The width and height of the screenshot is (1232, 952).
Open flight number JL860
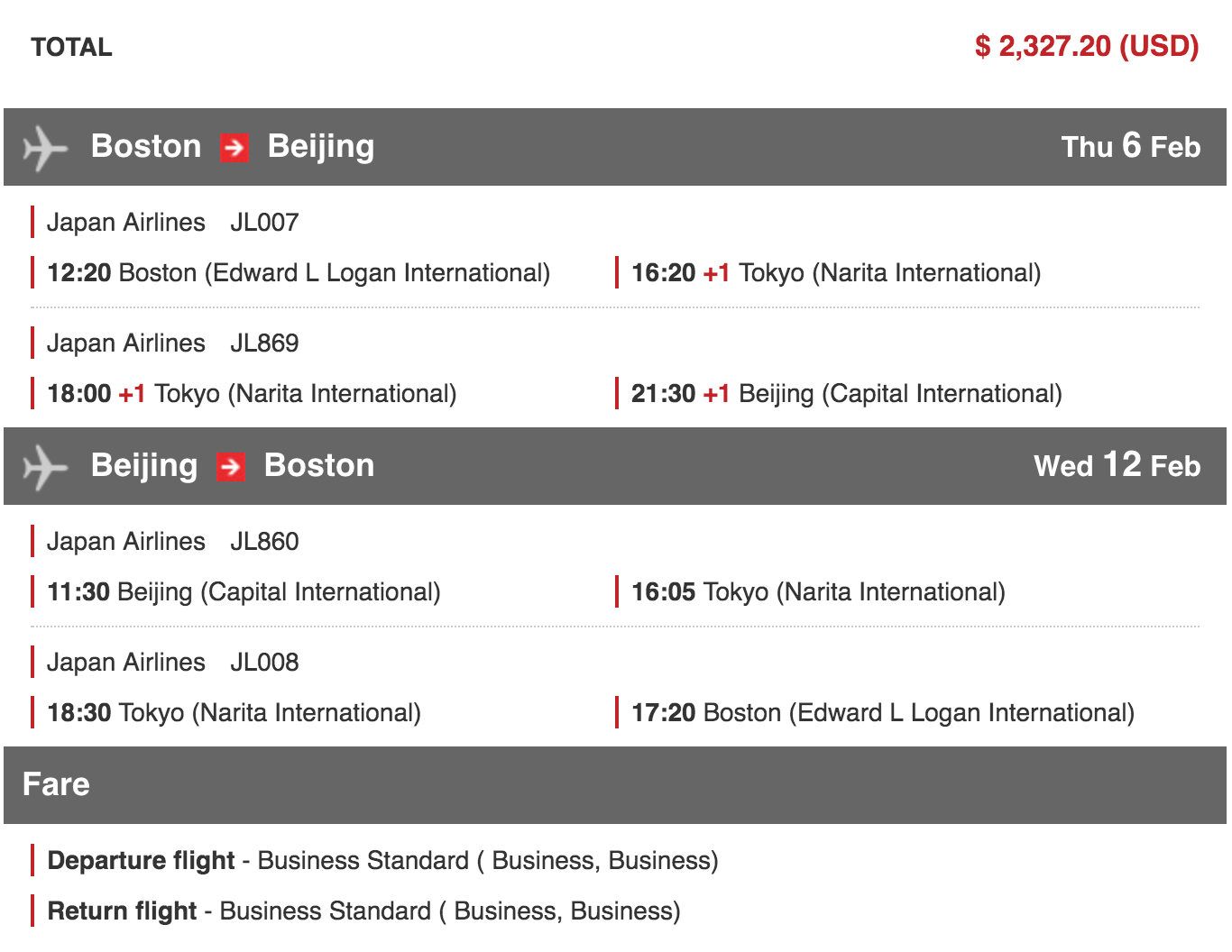pyautogui.click(x=264, y=541)
